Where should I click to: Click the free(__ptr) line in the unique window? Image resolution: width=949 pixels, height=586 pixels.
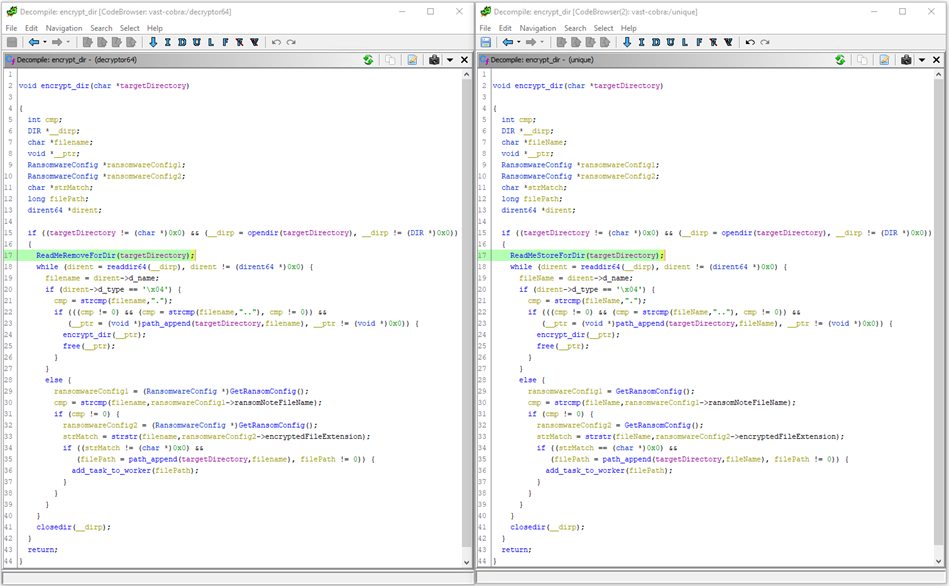pos(563,346)
